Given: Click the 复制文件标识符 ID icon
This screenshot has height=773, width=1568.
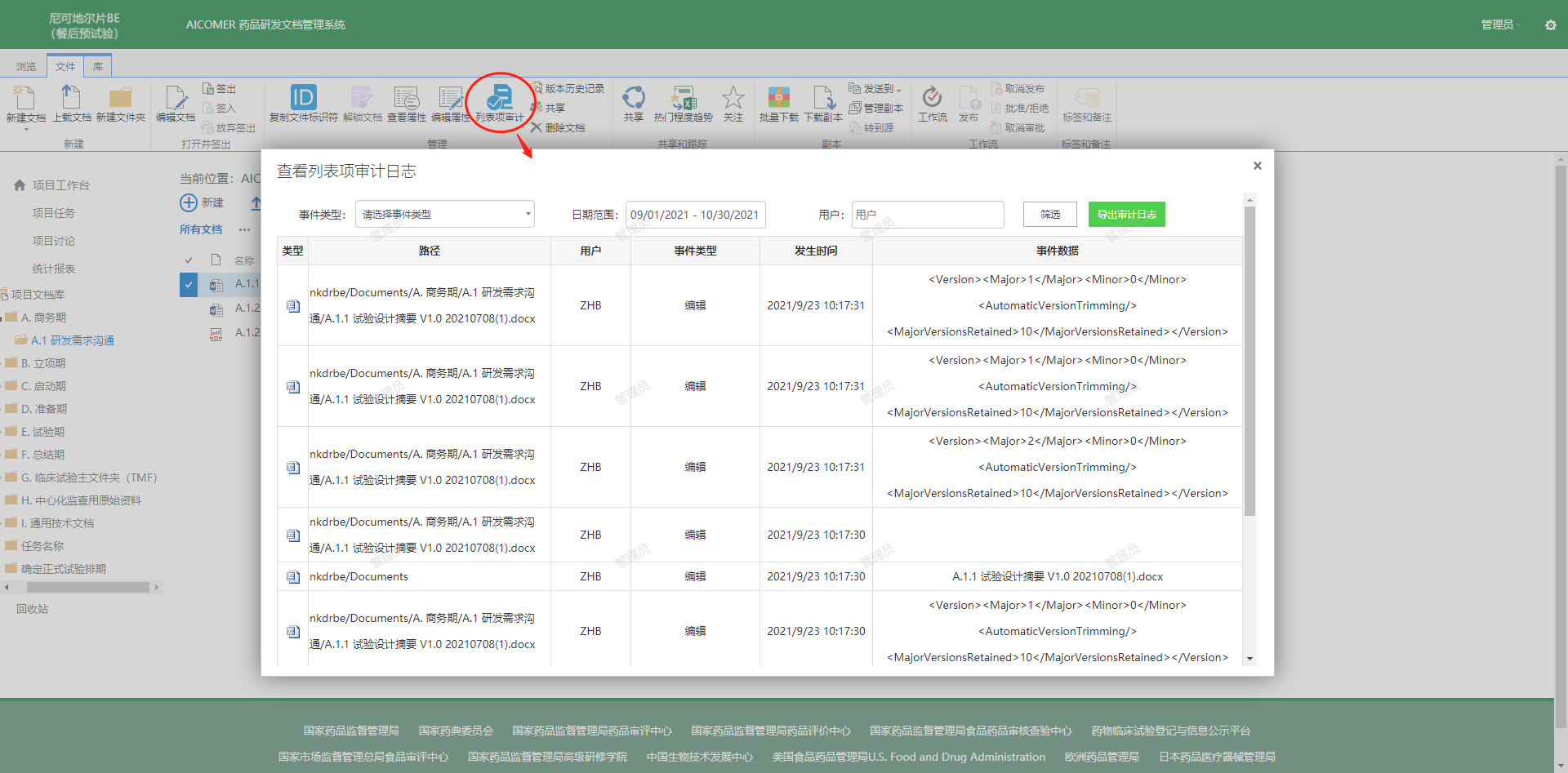Looking at the screenshot, I should (x=303, y=97).
